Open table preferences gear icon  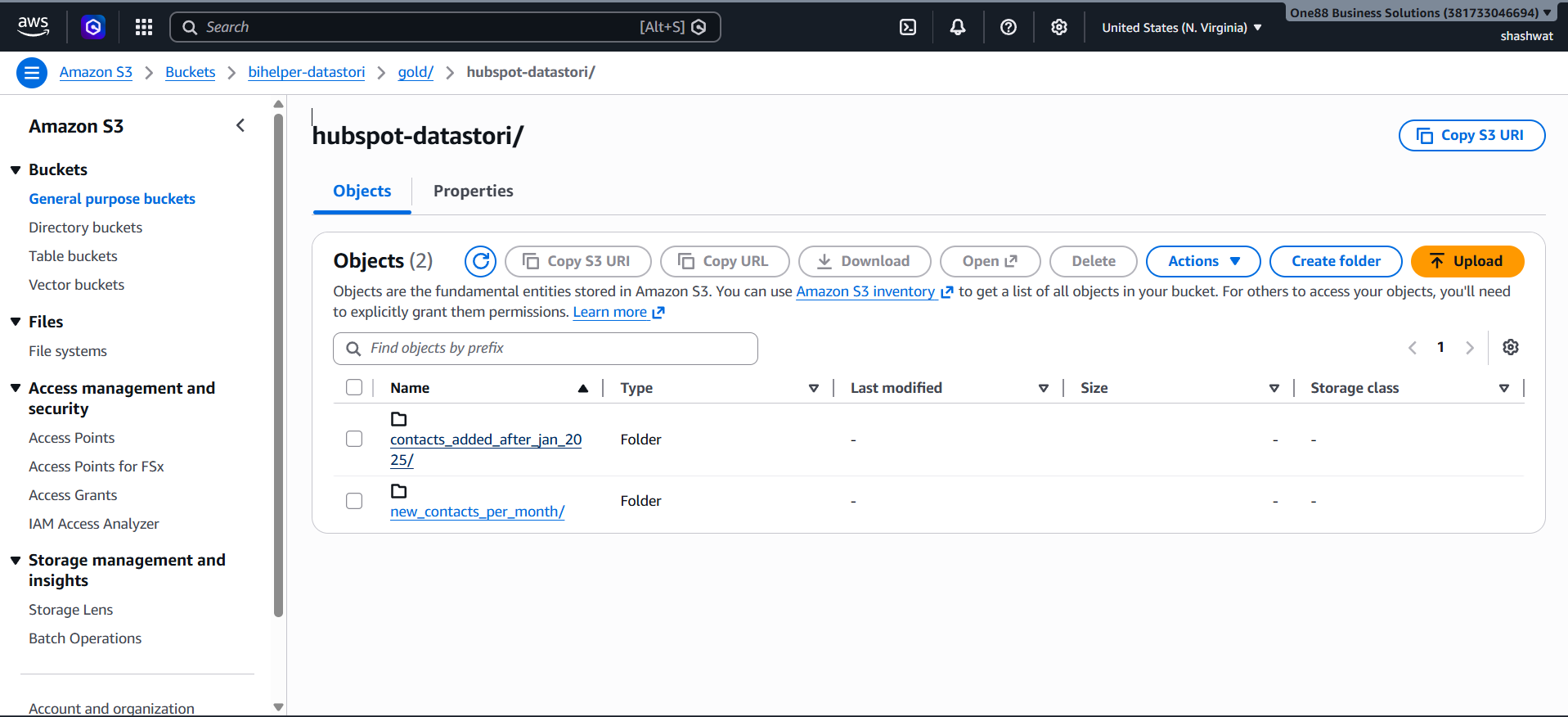(1511, 347)
